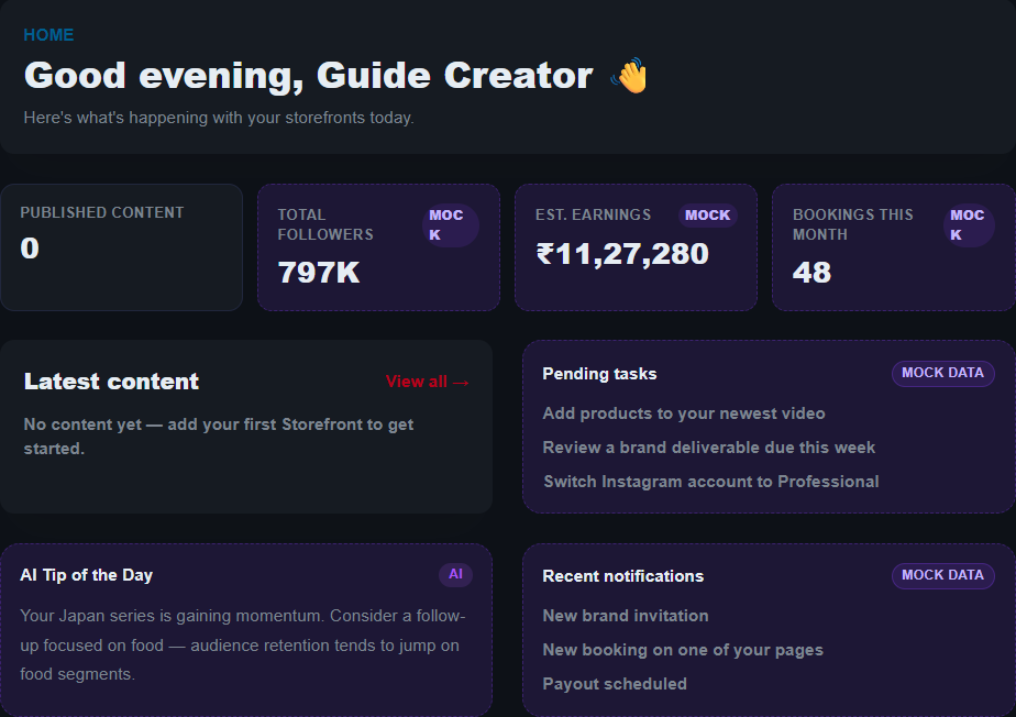Open Payout scheduled notification
Image resolution: width=1016 pixels, height=717 pixels.
(x=614, y=684)
